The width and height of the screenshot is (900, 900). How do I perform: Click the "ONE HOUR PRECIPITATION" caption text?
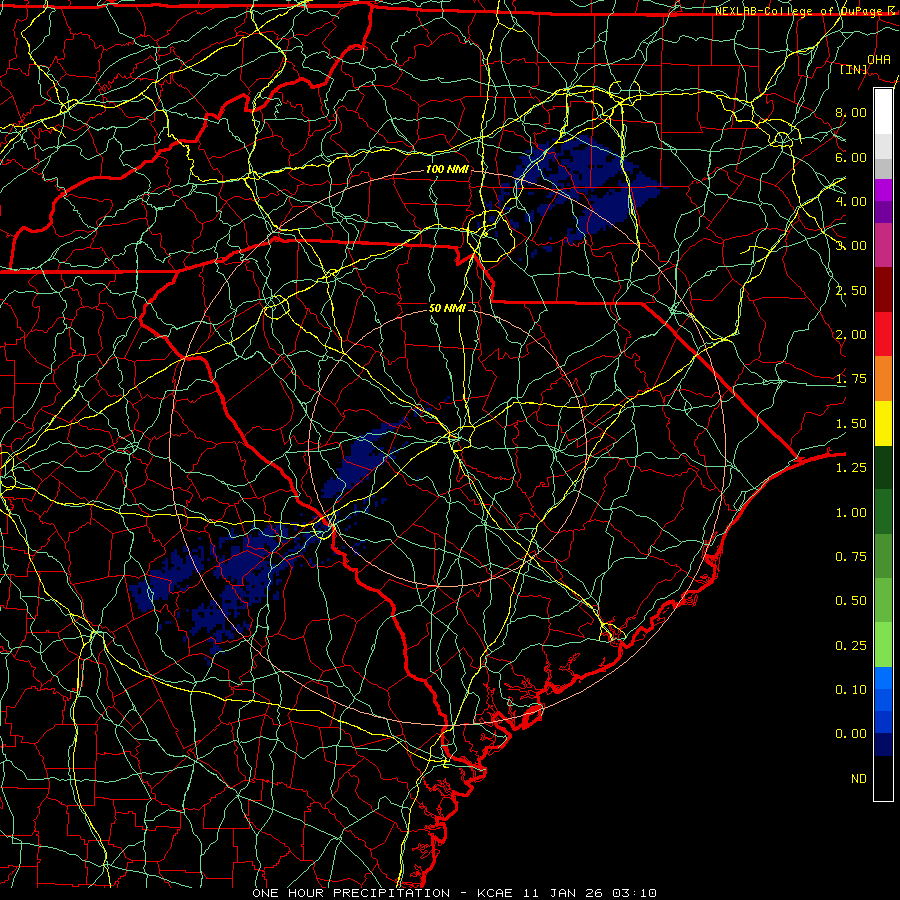click(351, 893)
